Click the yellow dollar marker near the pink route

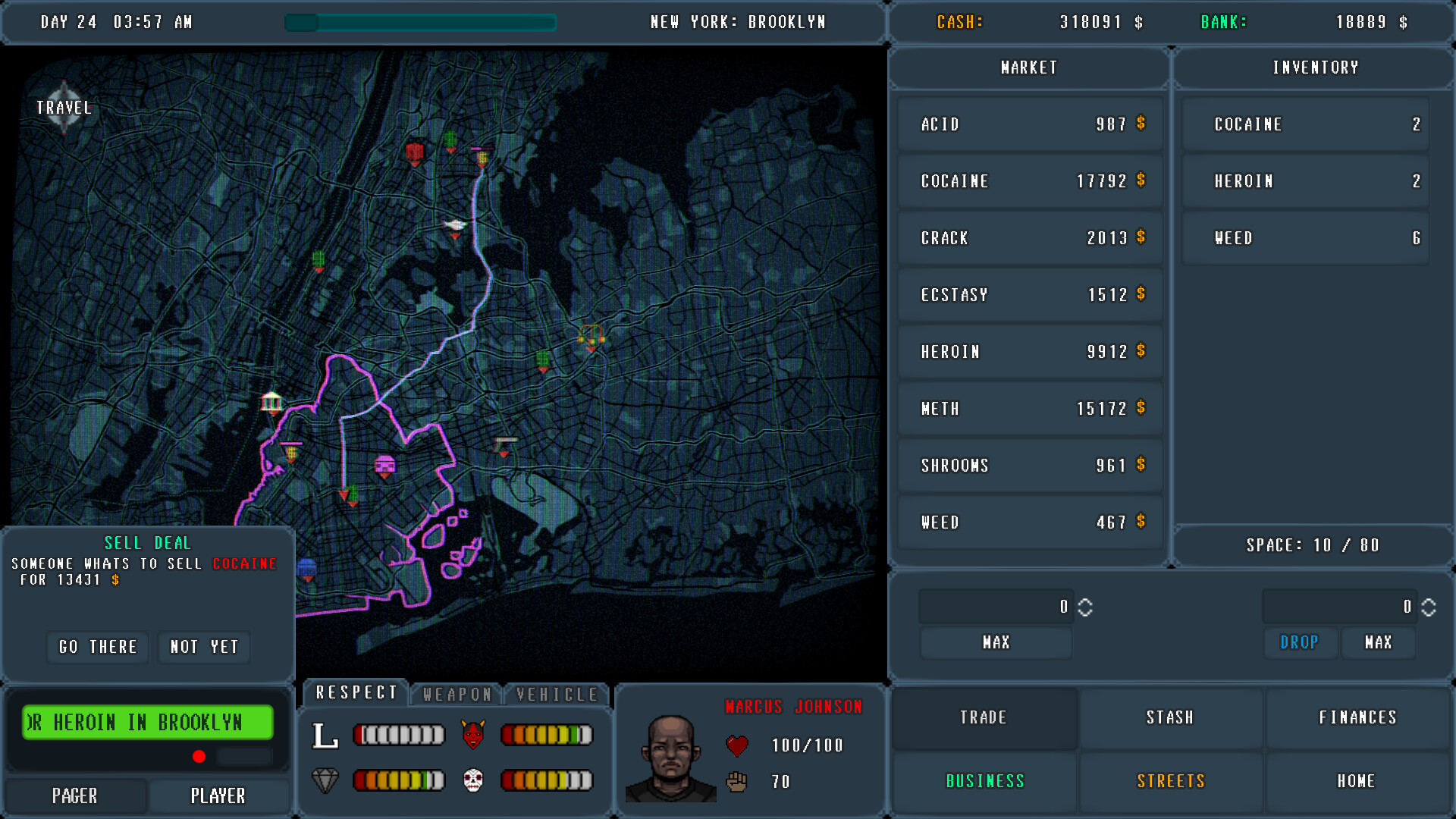(292, 453)
